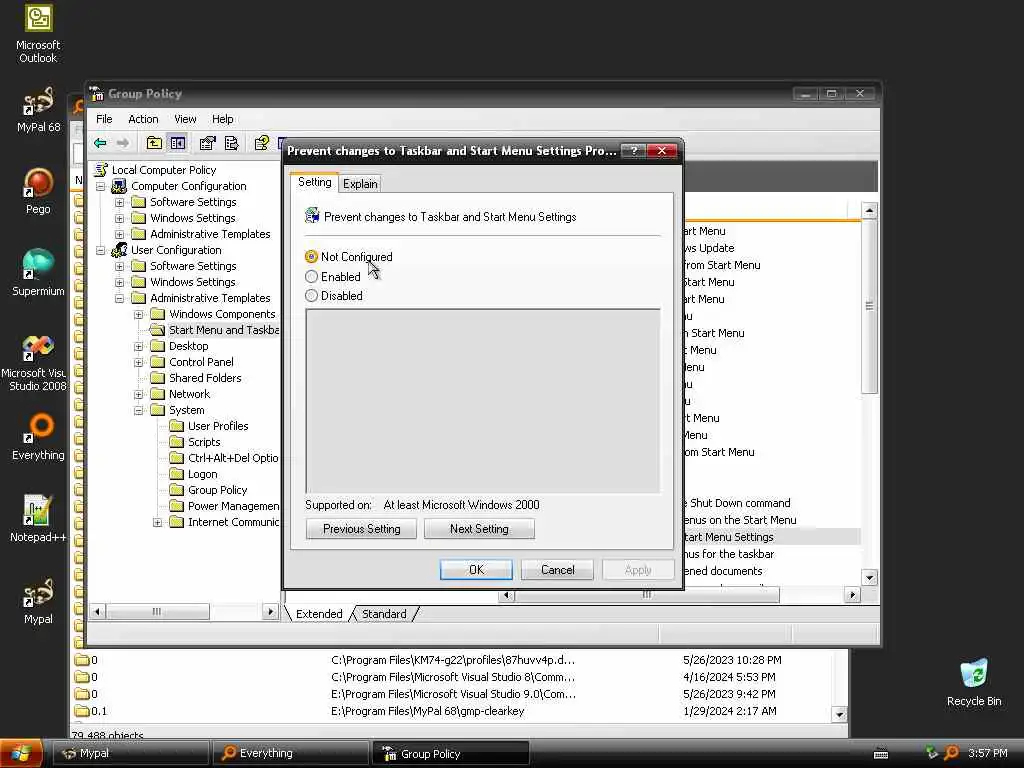Click the Properties toolbar icon
This screenshot has height=768, width=1024.
[x=208, y=143]
